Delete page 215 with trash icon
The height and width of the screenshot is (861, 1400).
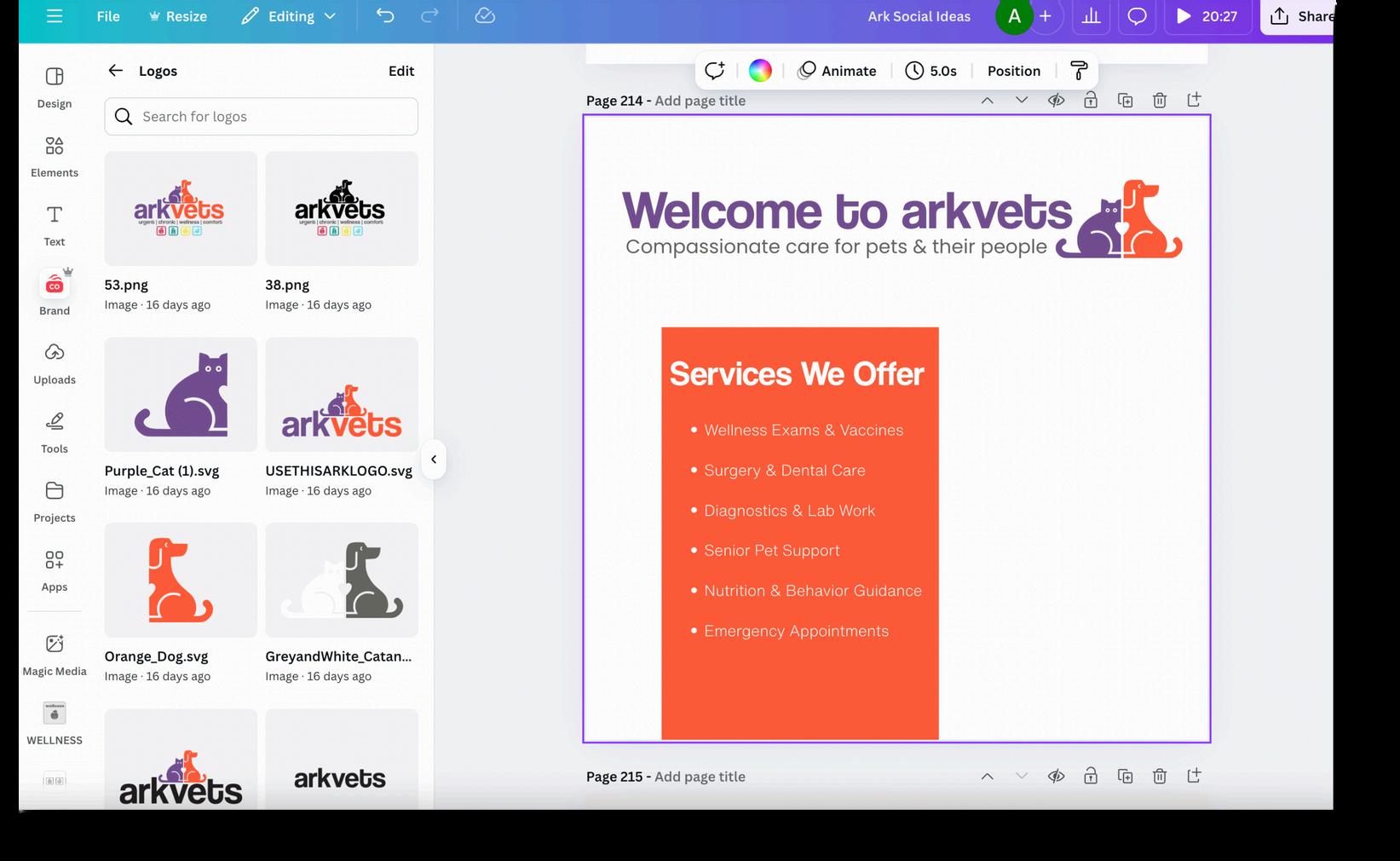pos(1160,777)
